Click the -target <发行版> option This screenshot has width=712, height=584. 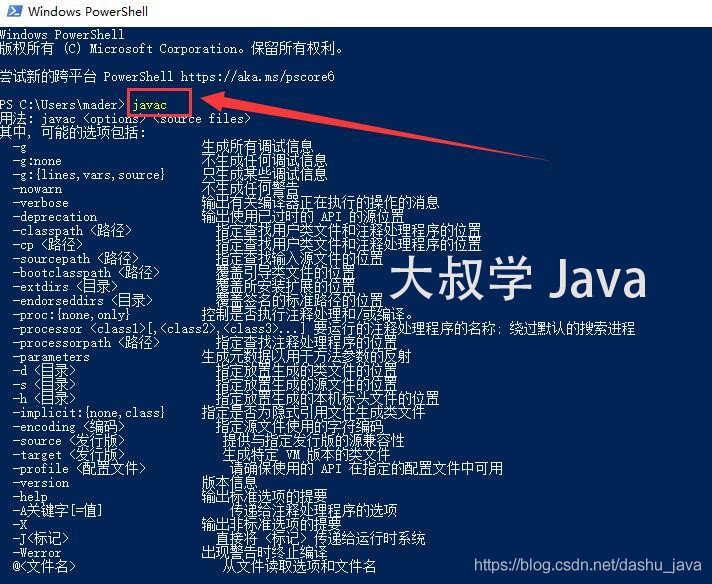[x=69, y=455]
